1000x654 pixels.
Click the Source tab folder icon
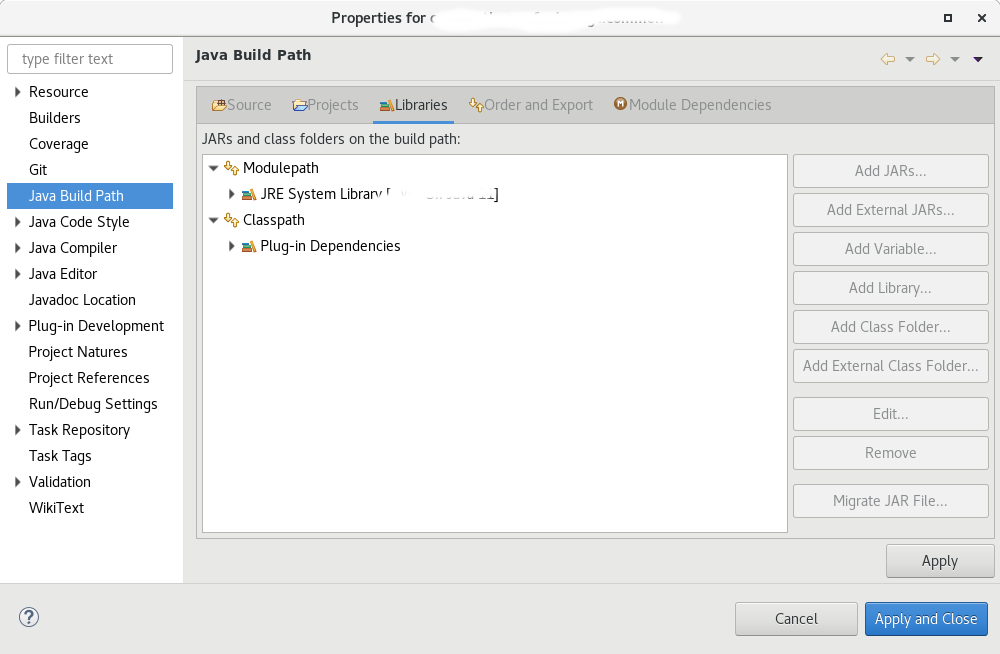point(219,105)
